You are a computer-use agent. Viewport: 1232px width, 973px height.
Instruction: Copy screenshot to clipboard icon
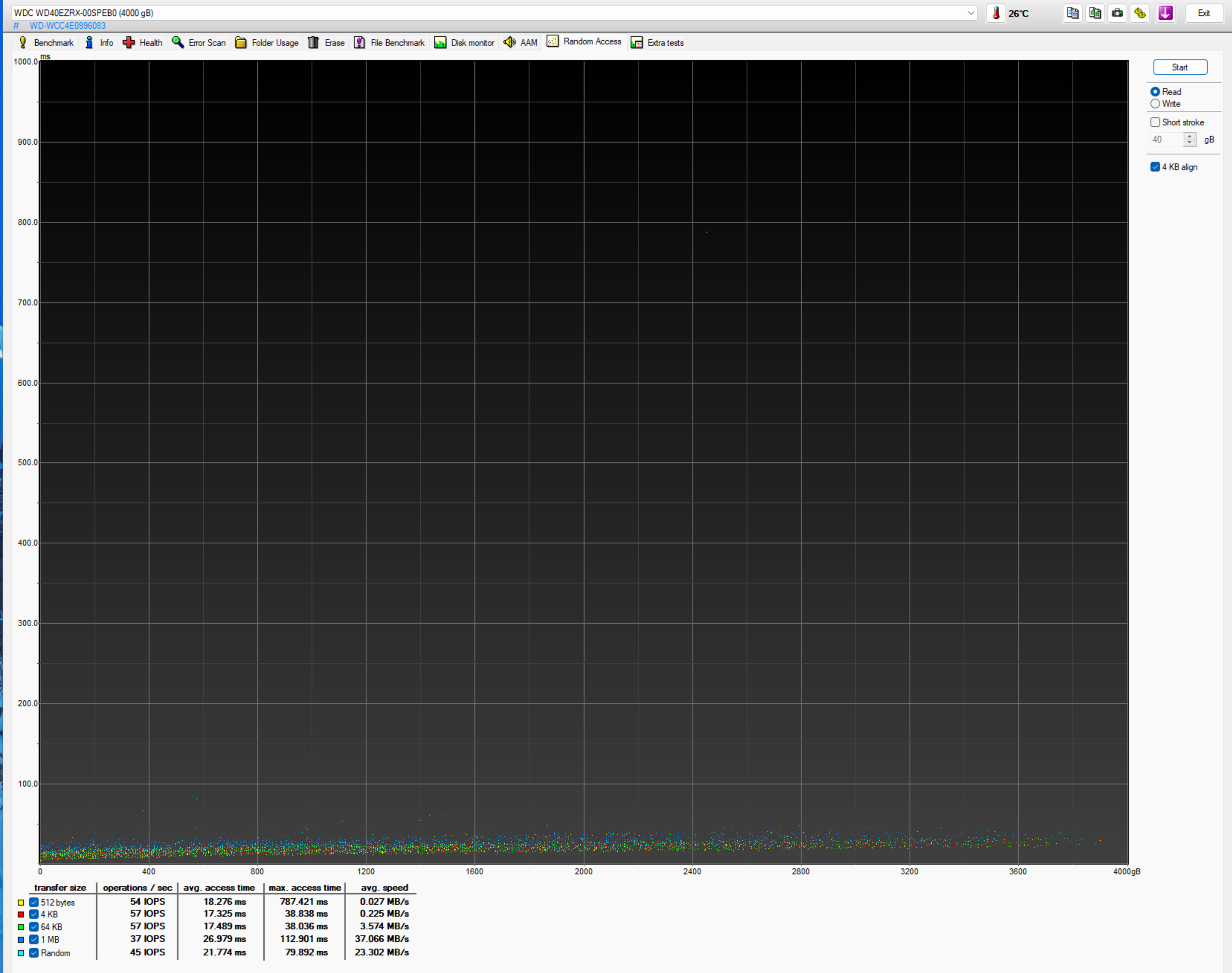(1095, 13)
